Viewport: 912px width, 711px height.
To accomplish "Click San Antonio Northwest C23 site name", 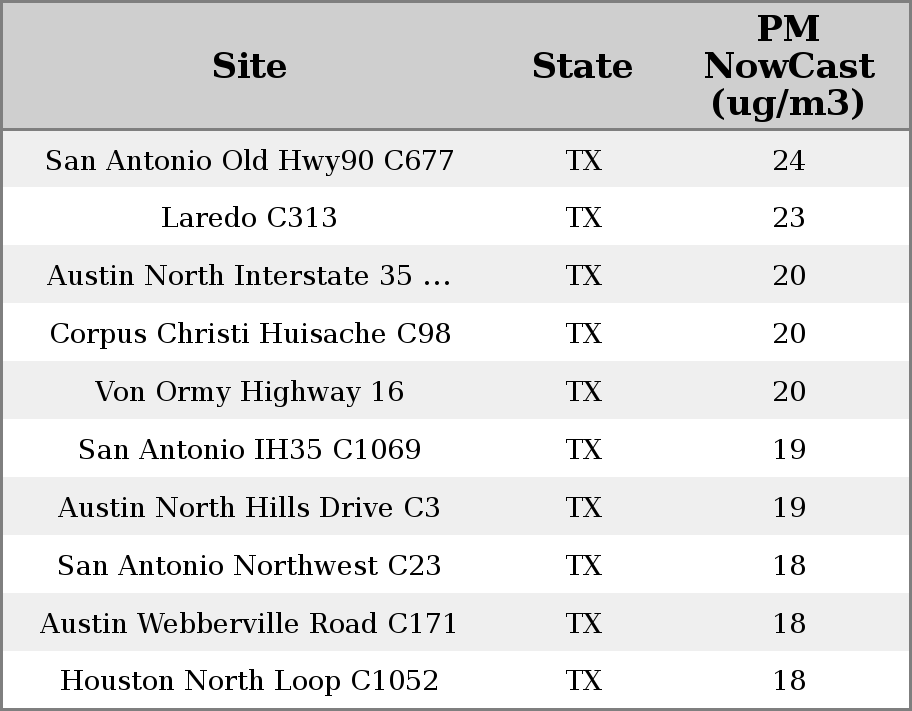I will tap(249, 566).
